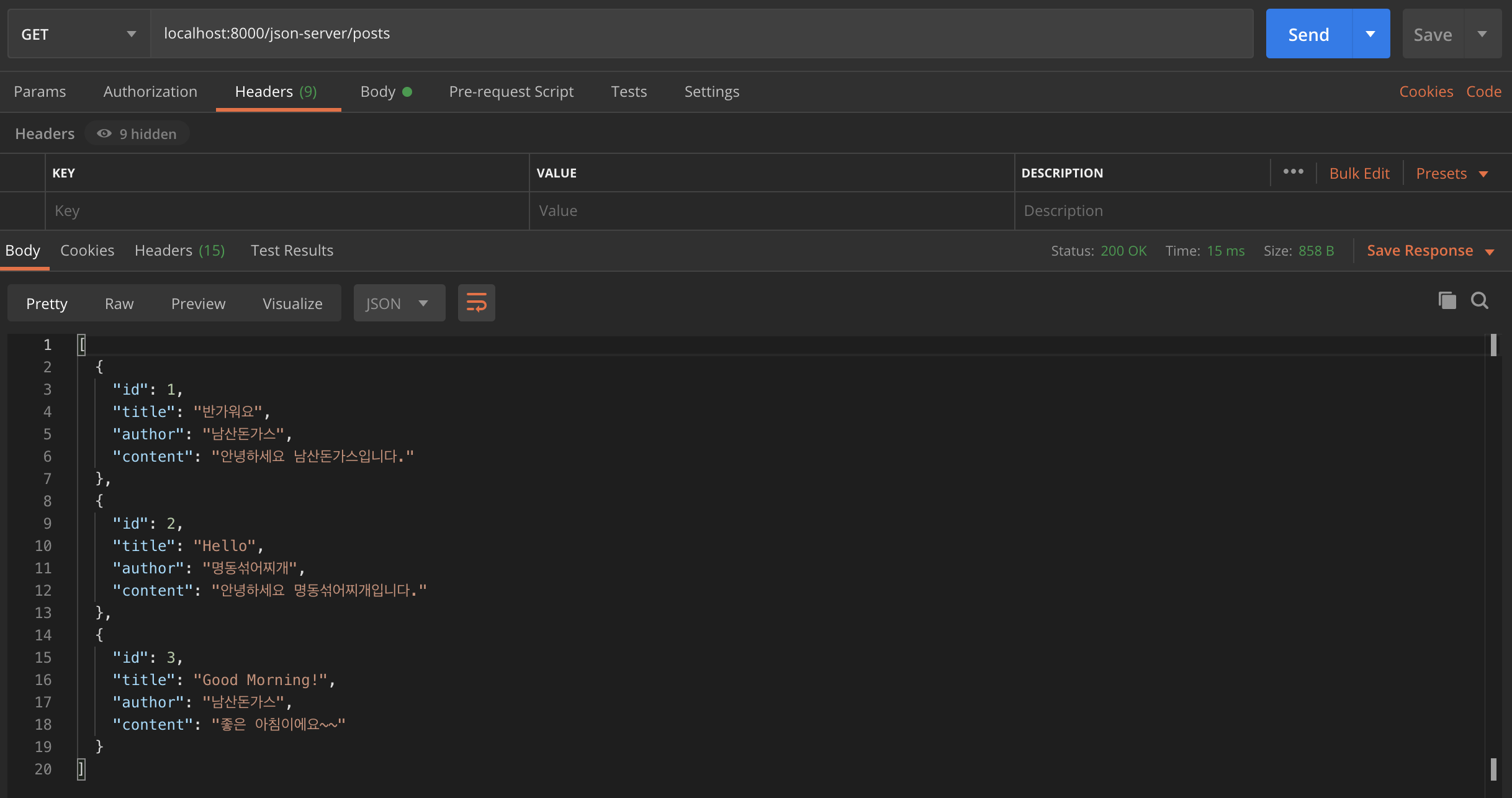Click the three-dots column options icon in the headers table
Viewport: 1512px width, 798px height.
click(1293, 172)
